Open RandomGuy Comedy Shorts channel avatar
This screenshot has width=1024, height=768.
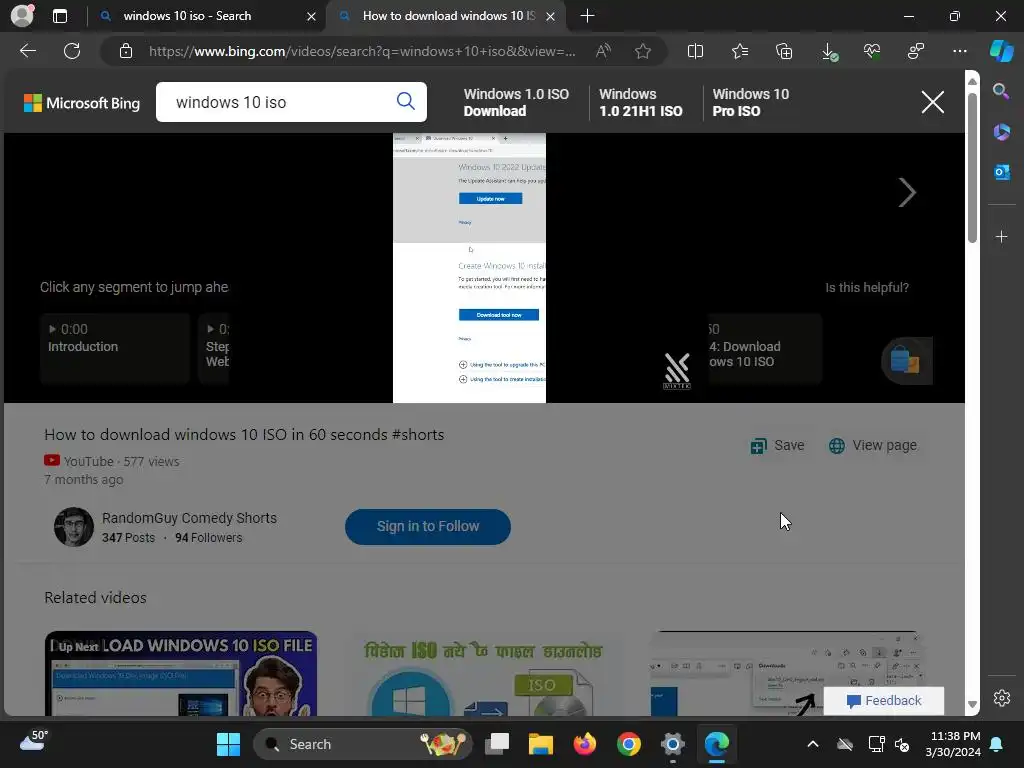74,526
